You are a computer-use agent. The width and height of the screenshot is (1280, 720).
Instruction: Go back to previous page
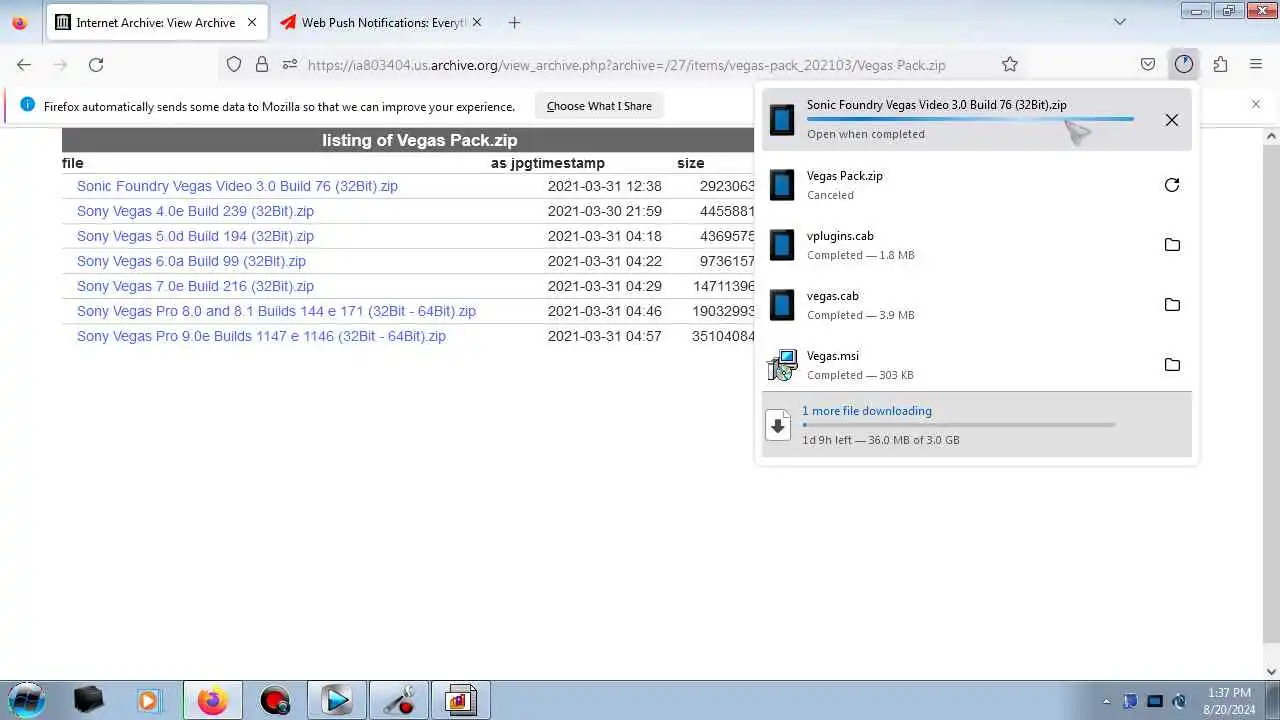click(x=24, y=64)
